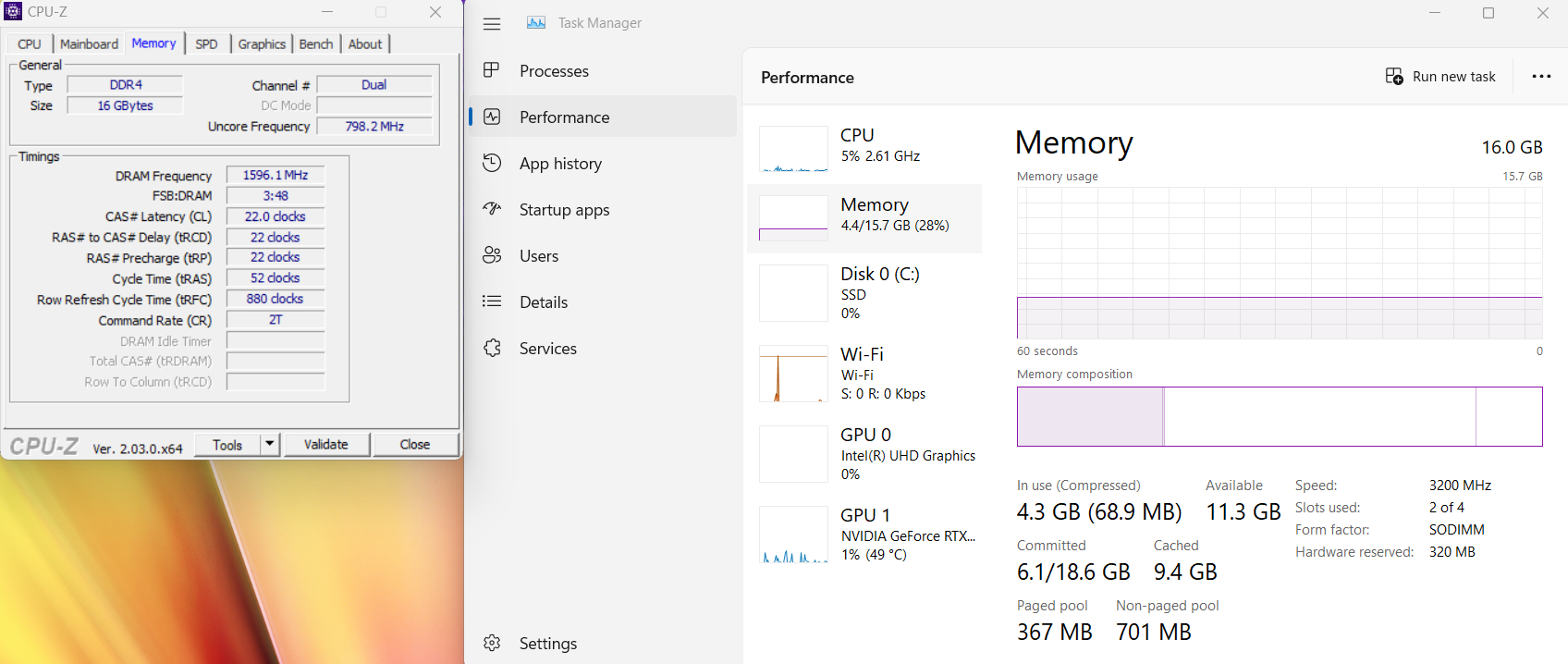Click the Size field showing 16 GBytes
The width and height of the screenshot is (1568, 664).
pos(126,105)
